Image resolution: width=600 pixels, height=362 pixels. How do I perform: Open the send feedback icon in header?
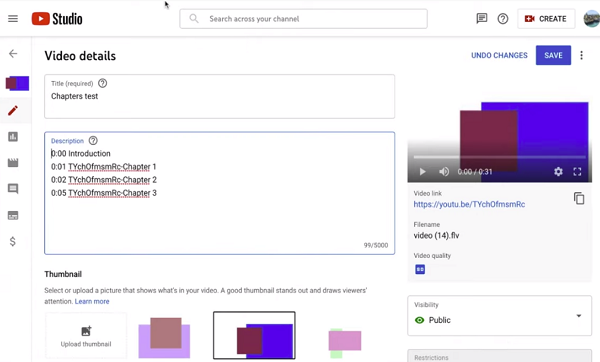(x=482, y=18)
